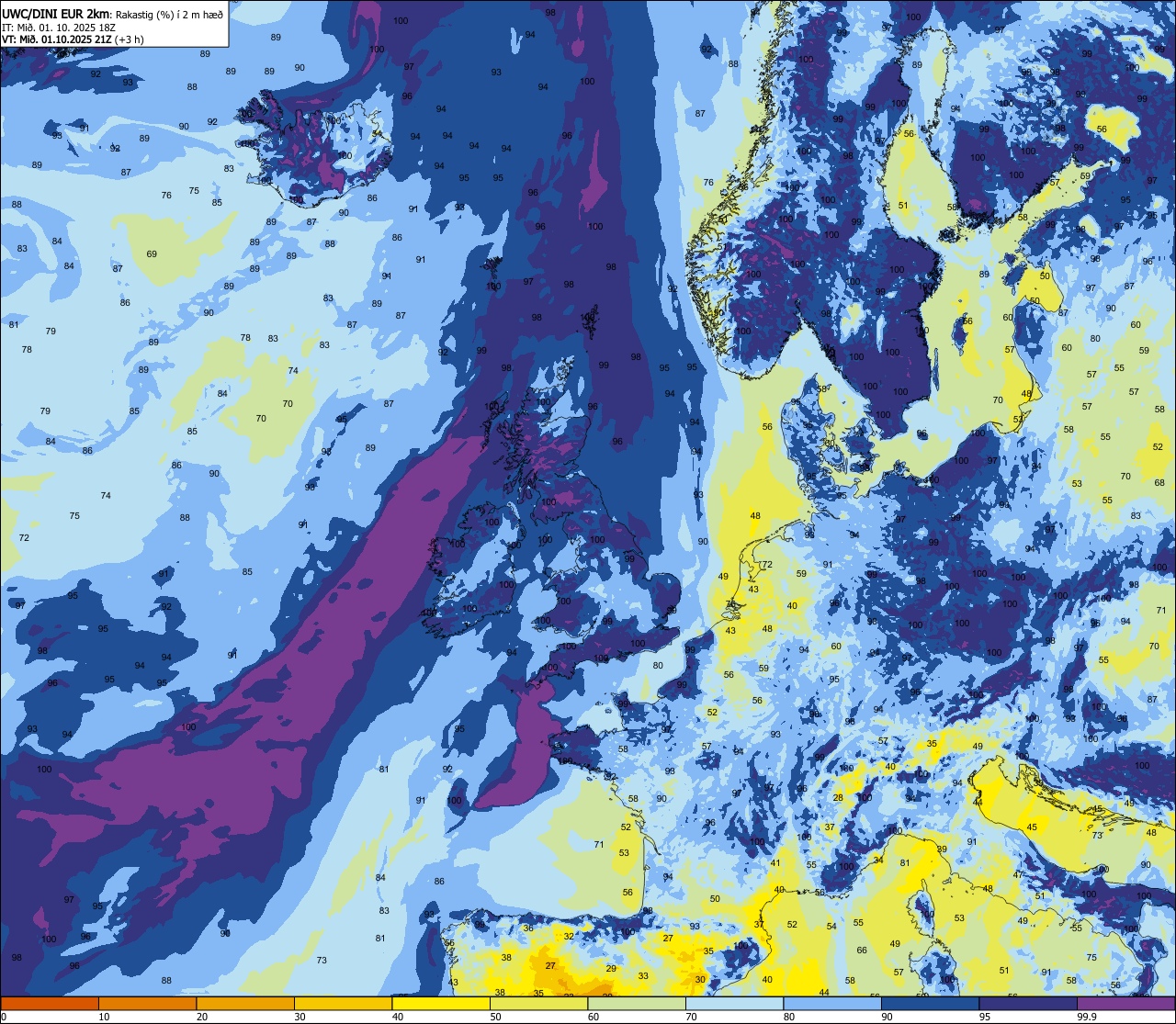
Task: Select the dark navy 95–99.9 legend swatch
Action: pos(1028,1003)
